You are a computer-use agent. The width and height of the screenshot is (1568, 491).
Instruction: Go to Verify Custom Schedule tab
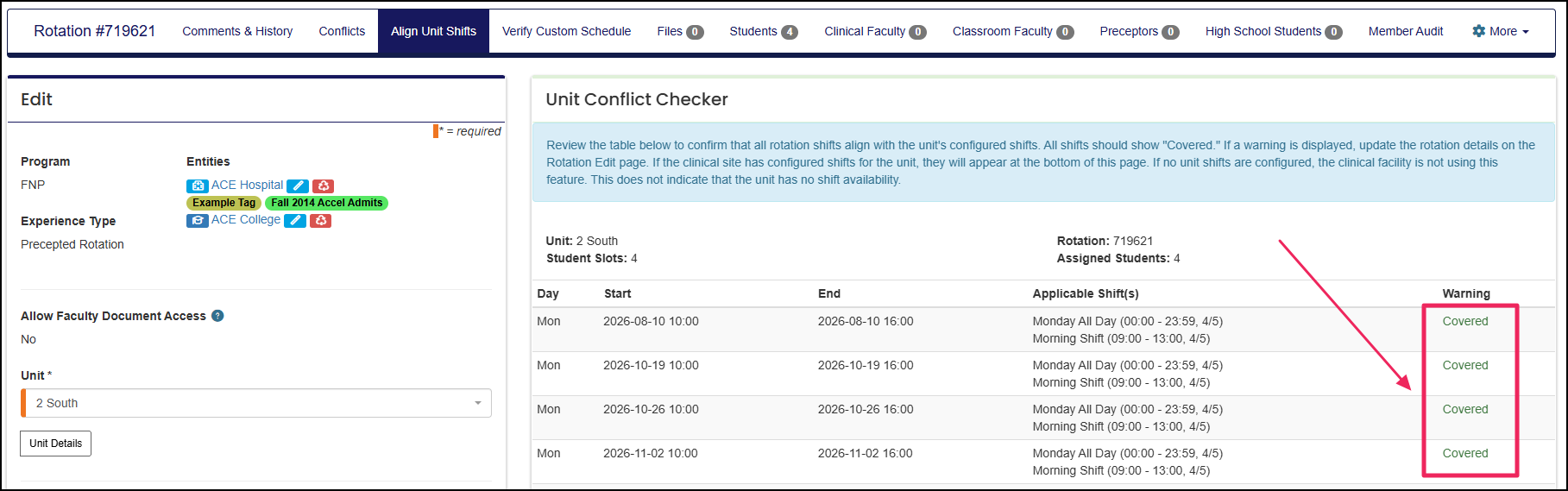[x=566, y=31]
